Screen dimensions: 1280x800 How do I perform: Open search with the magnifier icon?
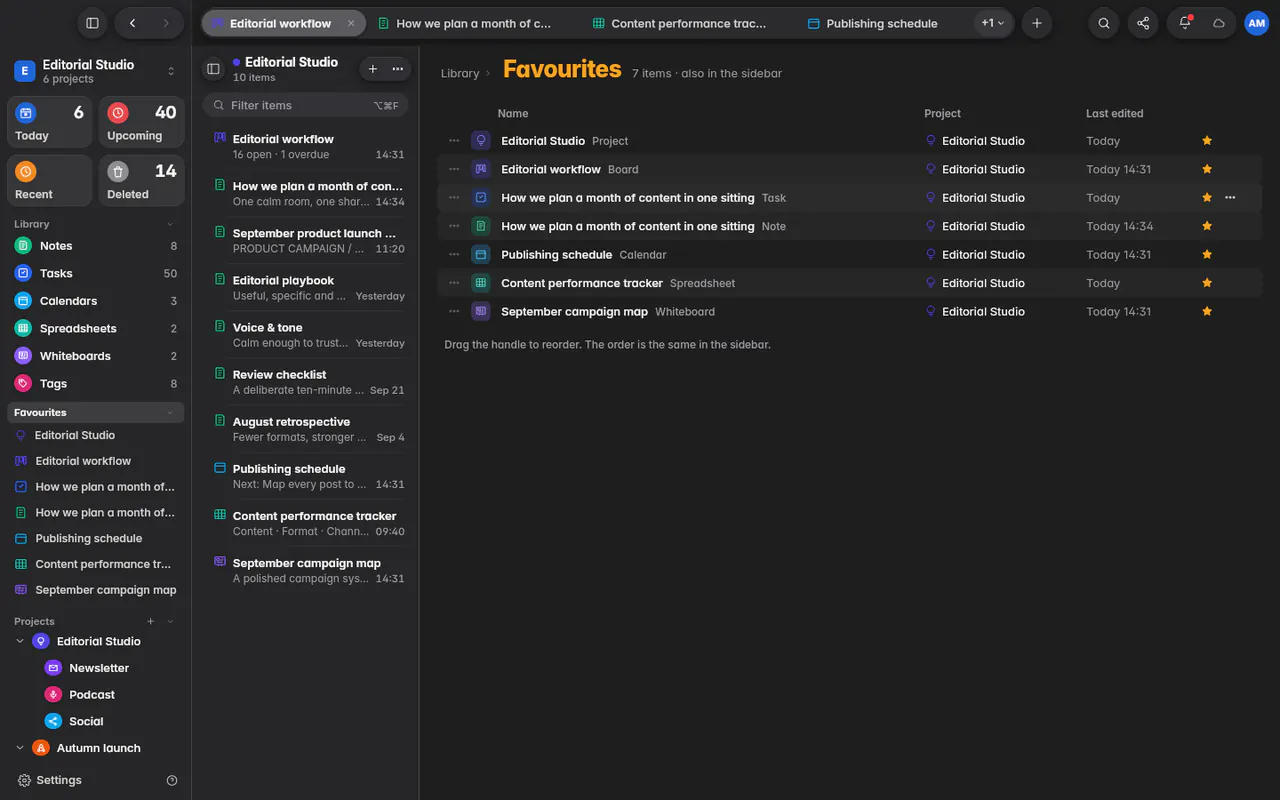pyautogui.click(x=1103, y=23)
